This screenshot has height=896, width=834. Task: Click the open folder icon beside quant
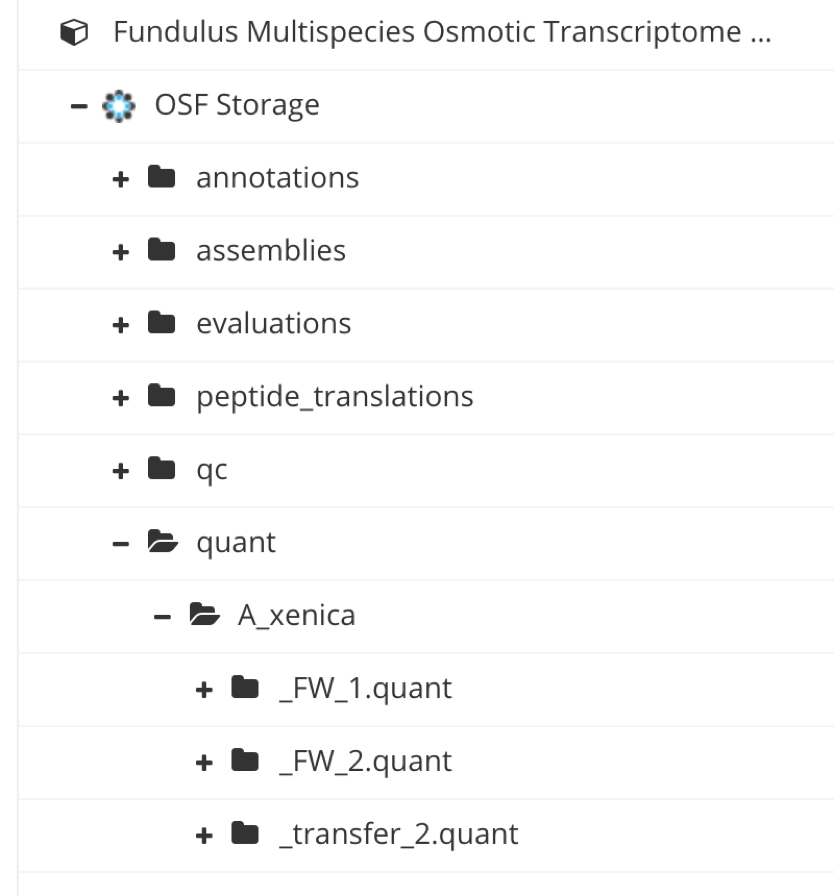(161, 543)
